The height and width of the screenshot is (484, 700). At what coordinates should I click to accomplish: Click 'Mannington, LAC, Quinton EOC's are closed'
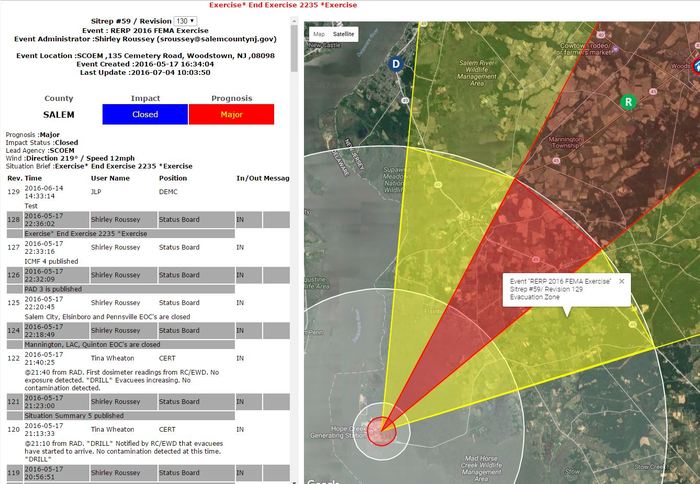click(x=92, y=345)
